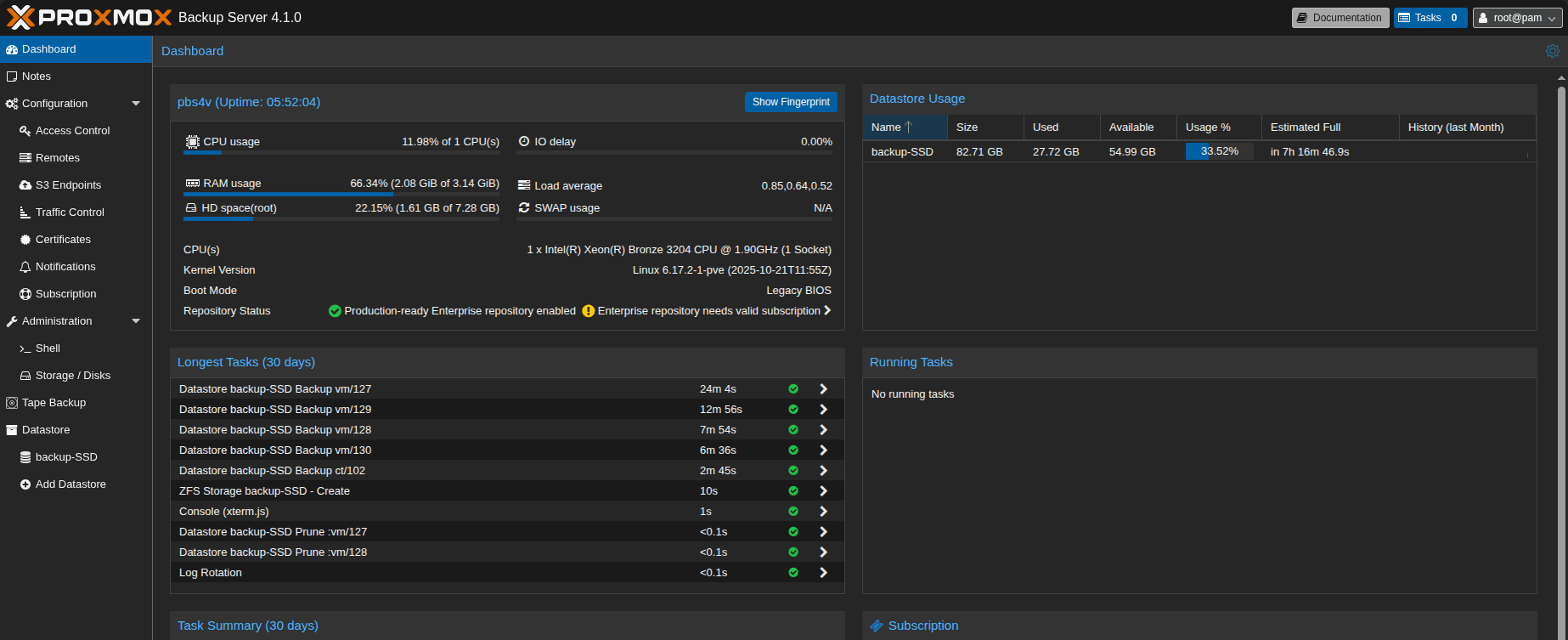Click green status icon for Log Rotation
Viewport: 1568px width, 640px height.
793,573
